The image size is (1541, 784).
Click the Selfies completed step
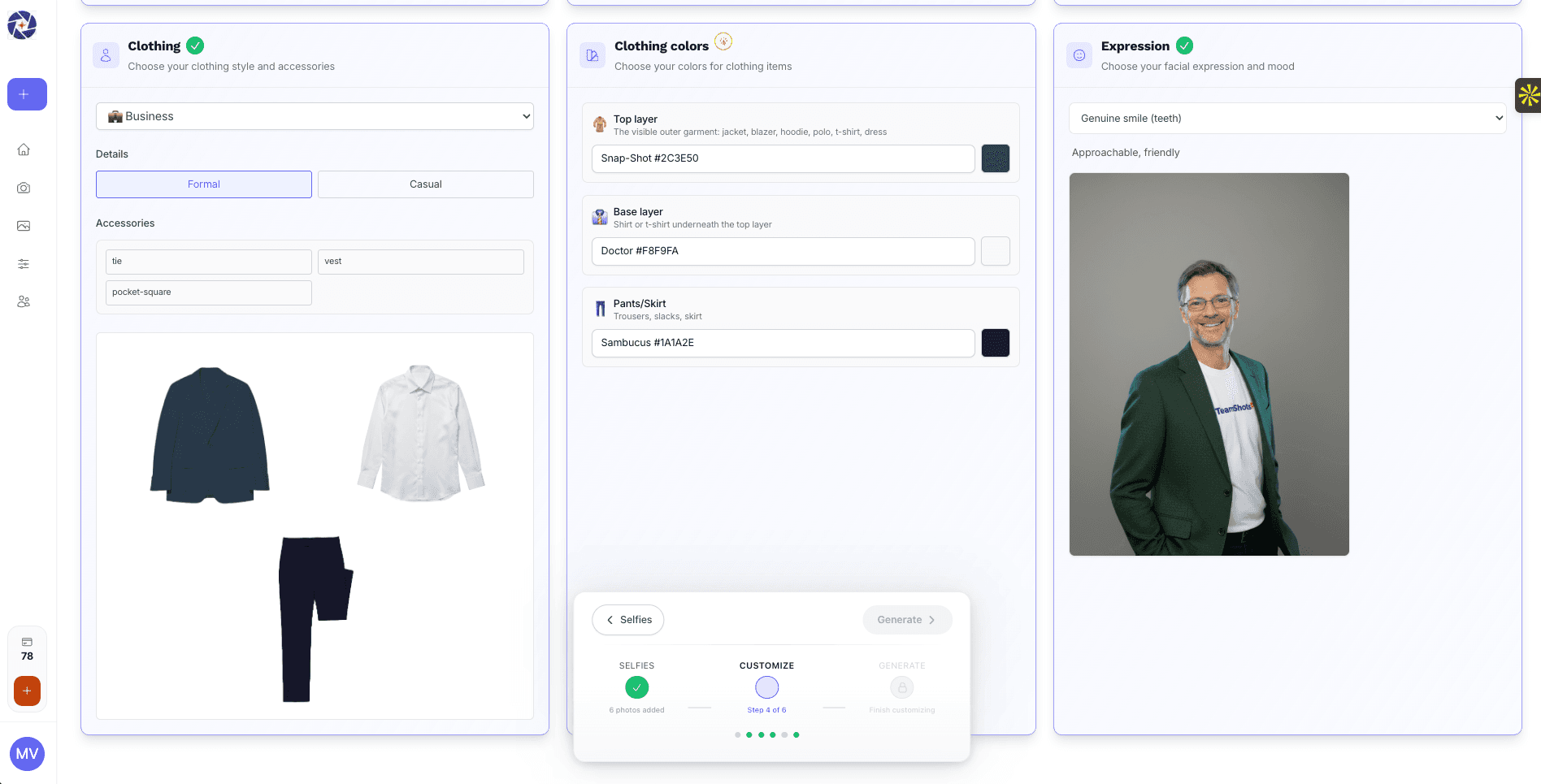coord(636,687)
